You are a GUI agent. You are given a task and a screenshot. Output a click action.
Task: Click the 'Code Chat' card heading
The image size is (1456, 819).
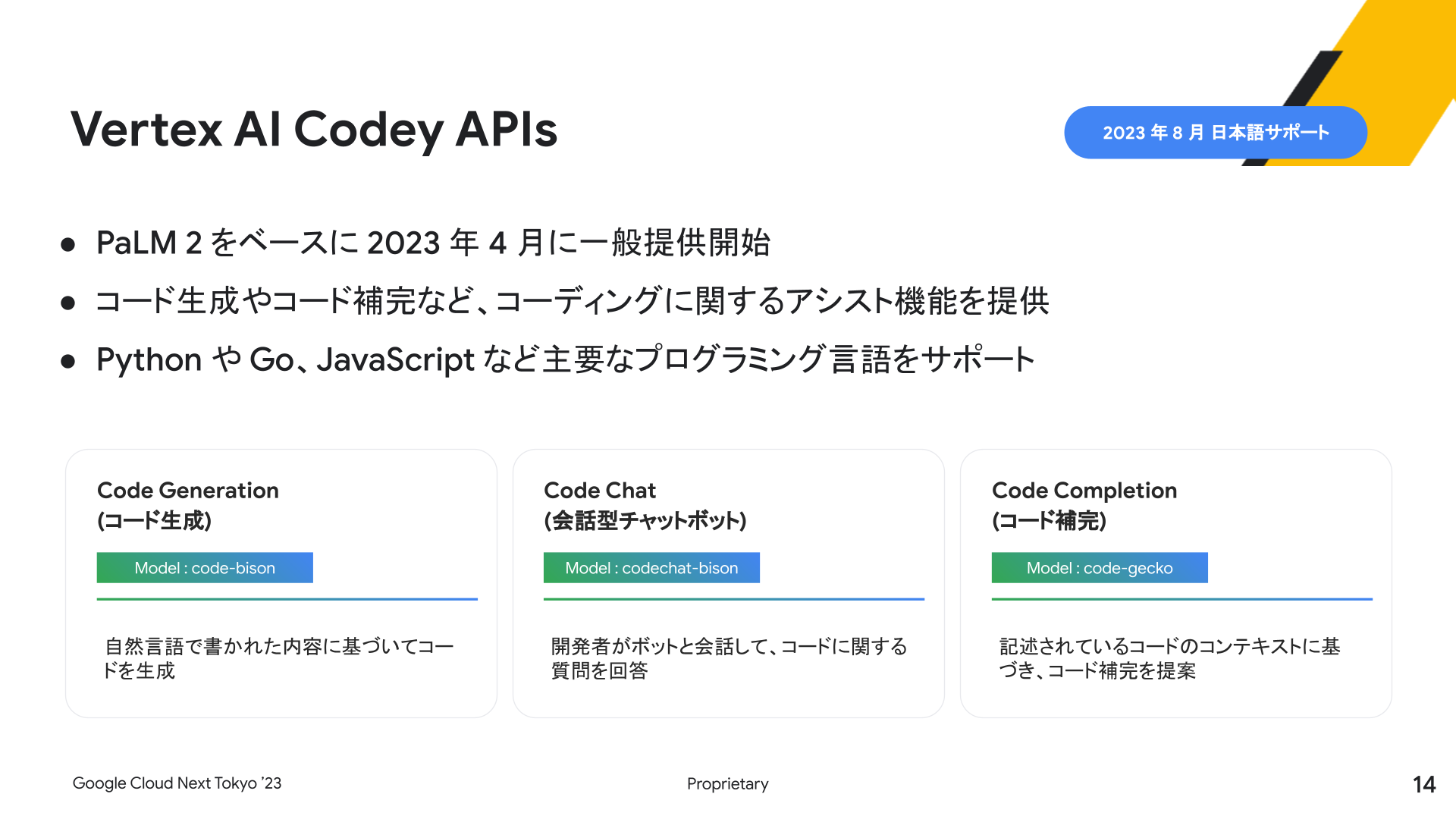click(600, 491)
